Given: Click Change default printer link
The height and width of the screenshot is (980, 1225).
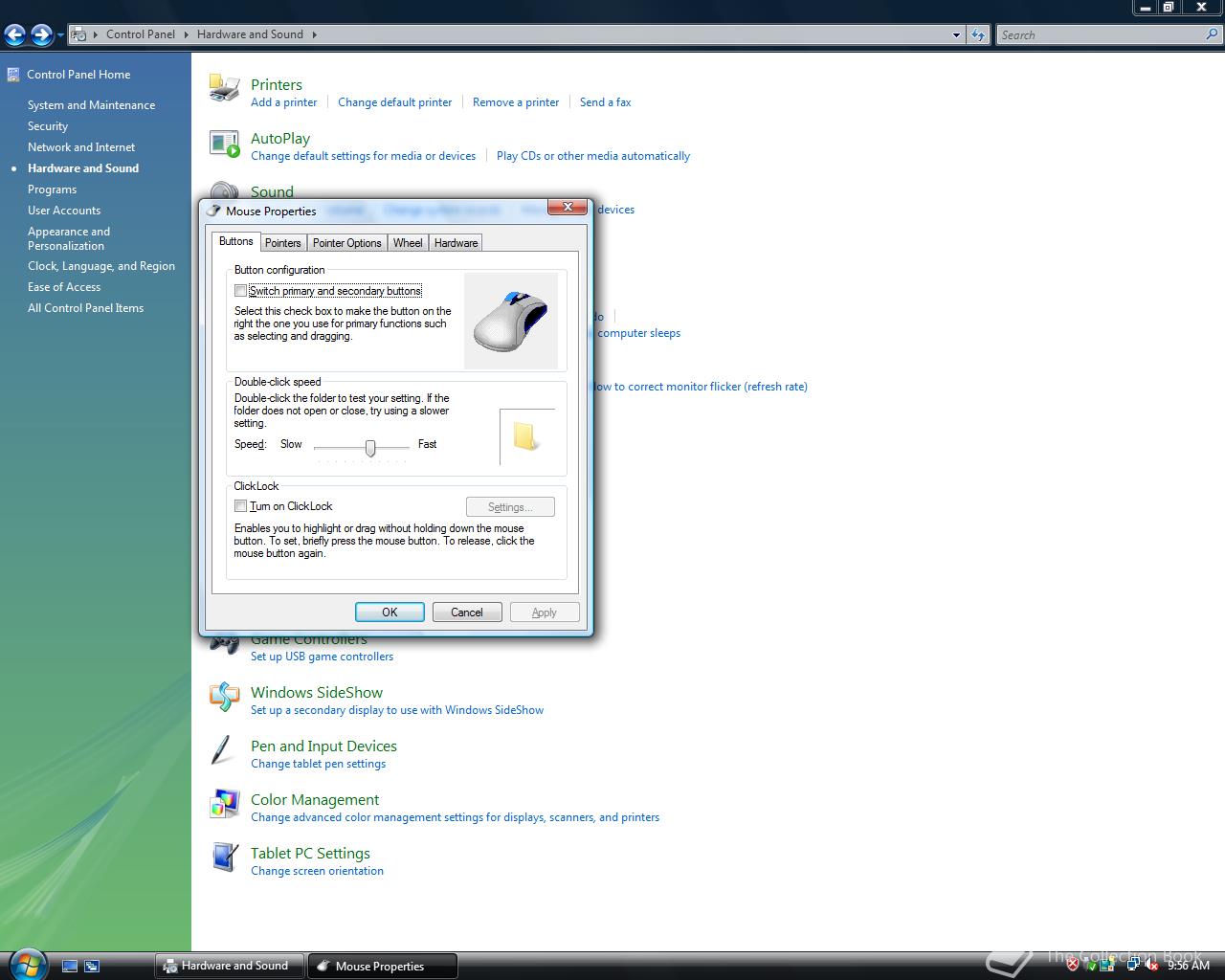Looking at the screenshot, I should coord(394,102).
